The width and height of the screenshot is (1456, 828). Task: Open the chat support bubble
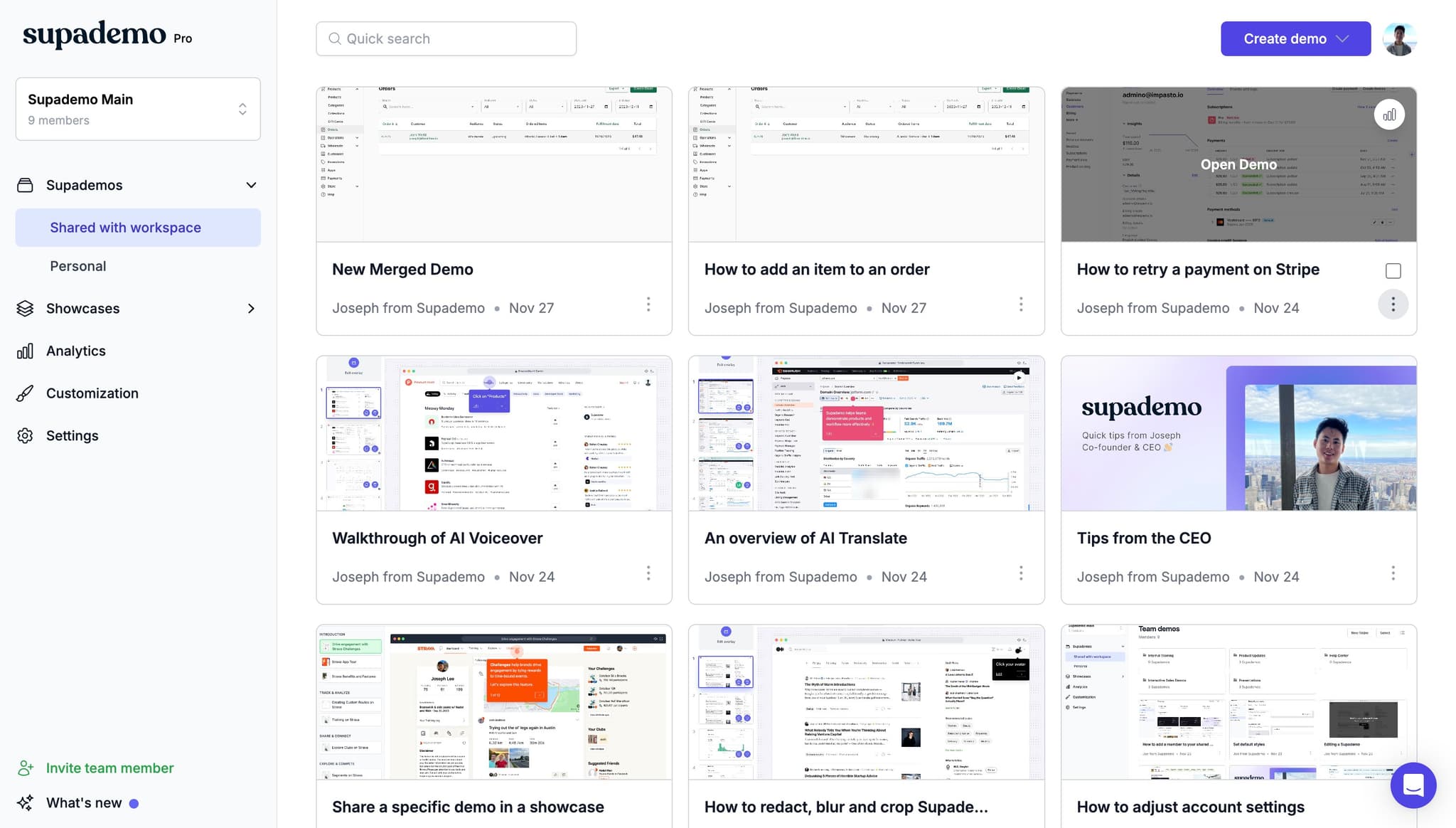point(1413,785)
